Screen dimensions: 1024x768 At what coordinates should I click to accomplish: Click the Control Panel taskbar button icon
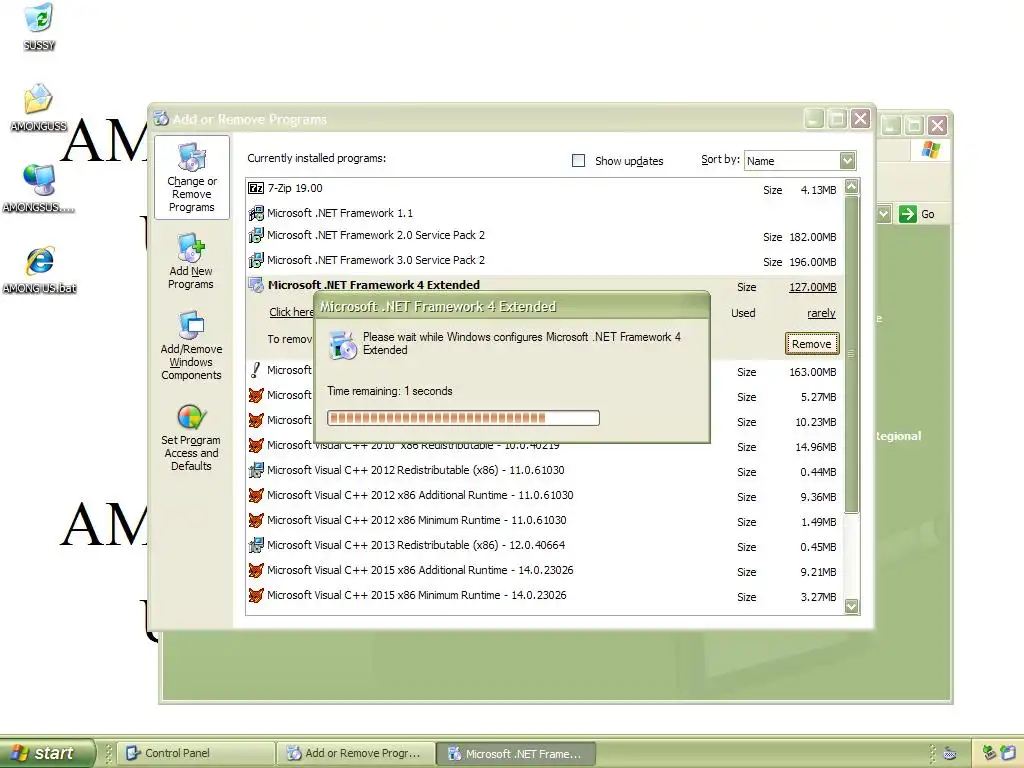[133, 753]
